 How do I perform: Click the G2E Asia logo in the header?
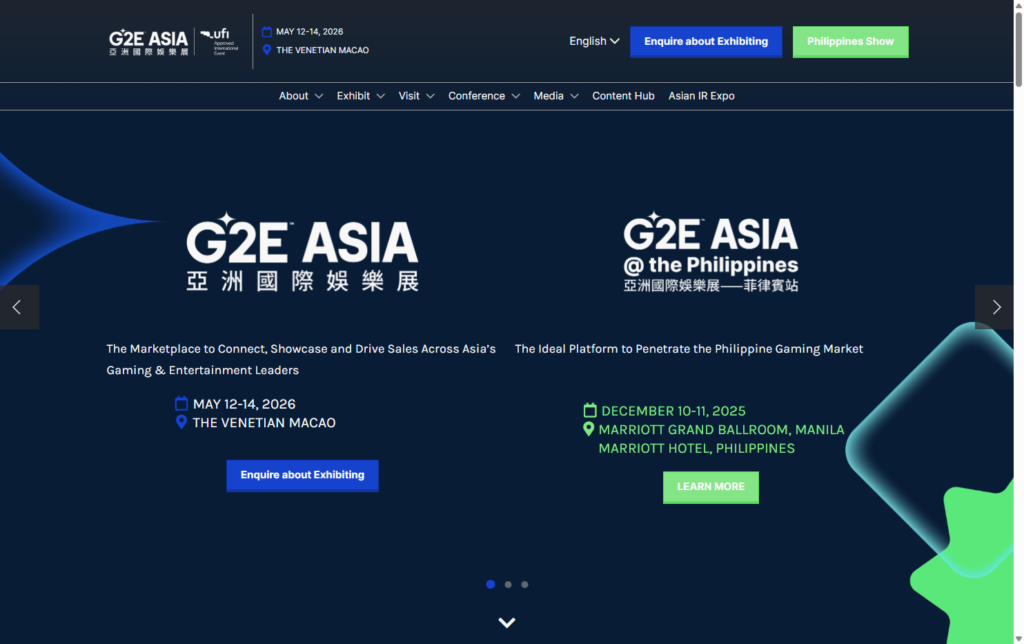pyautogui.click(x=147, y=41)
